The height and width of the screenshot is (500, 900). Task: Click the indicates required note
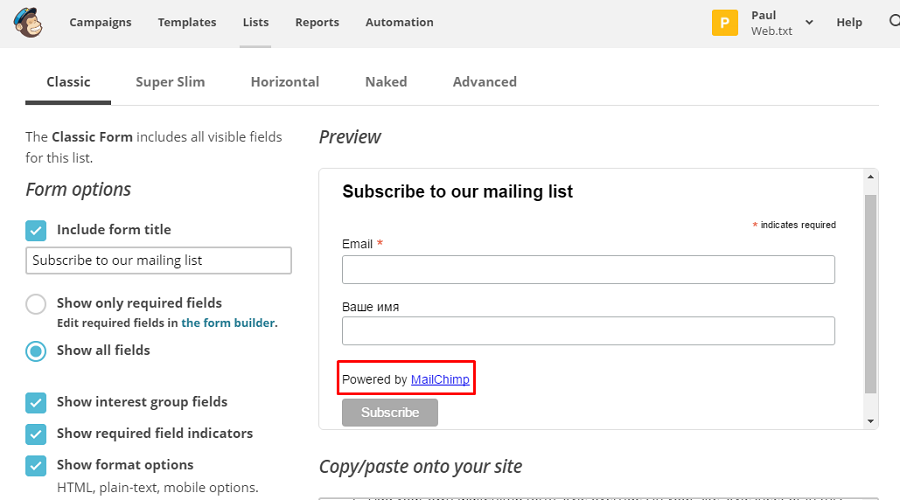[x=794, y=225]
